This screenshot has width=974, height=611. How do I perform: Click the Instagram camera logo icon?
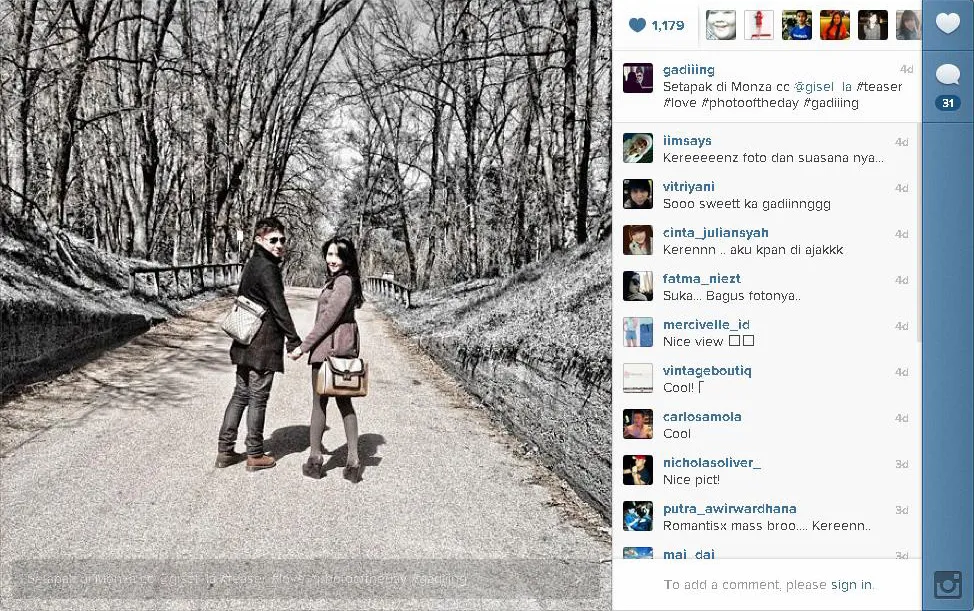[x=948, y=586]
